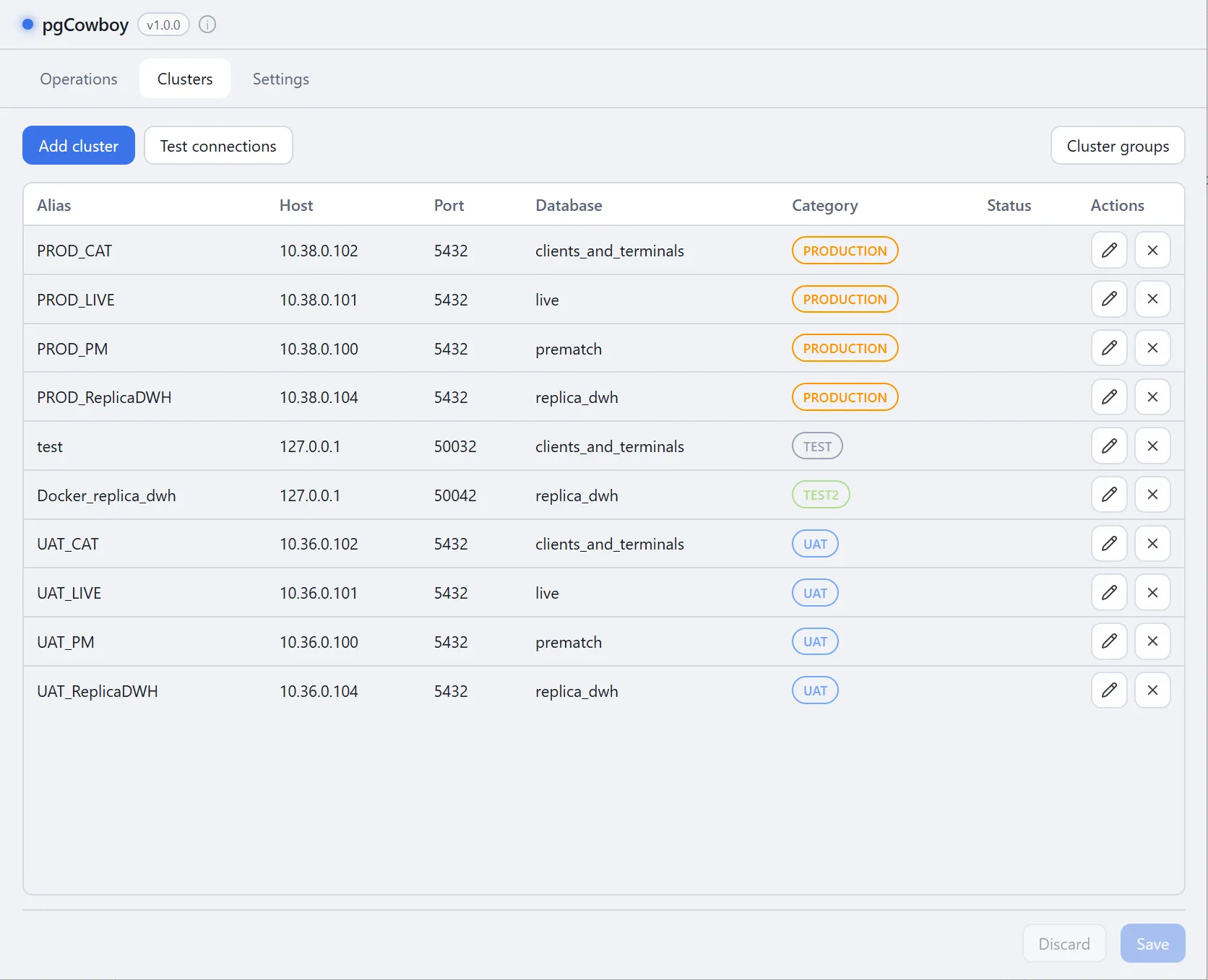Click the Alias column header
Viewport: 1208px width, 980px height.
(x=54, y=205)
